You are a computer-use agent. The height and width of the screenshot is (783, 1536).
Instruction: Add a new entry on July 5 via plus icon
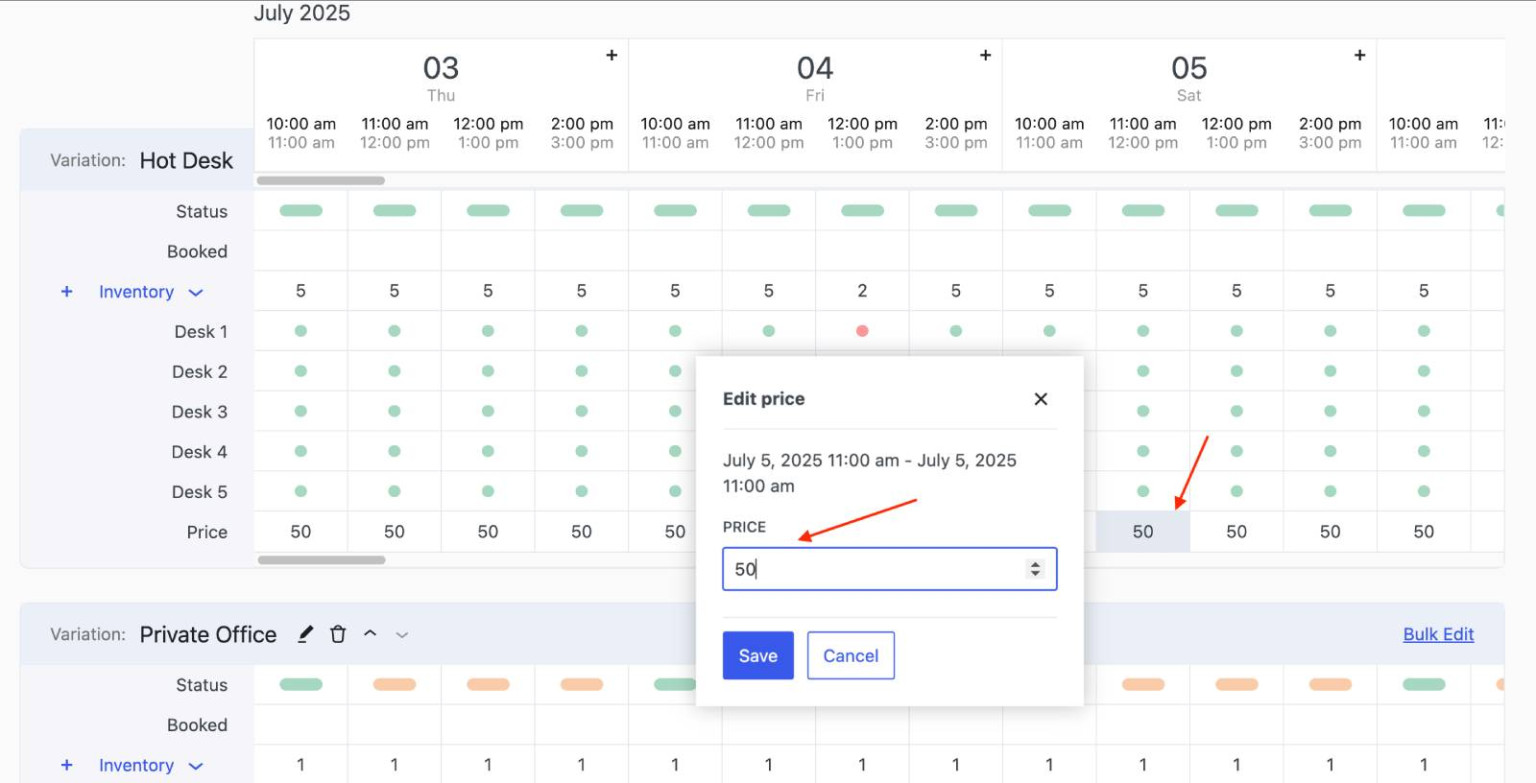tap(1359, 55)
